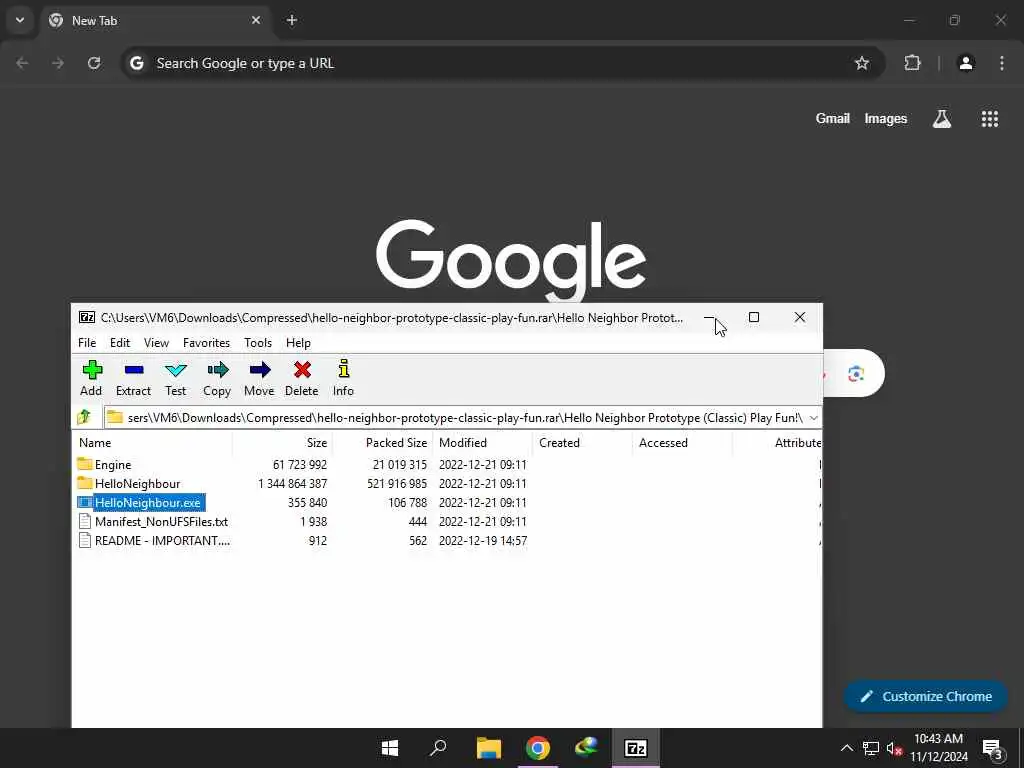This screenshot has width=1024, height=768.
Task: Sort by the Created column header
Action: pyautogui.click(x=583, y=443)
